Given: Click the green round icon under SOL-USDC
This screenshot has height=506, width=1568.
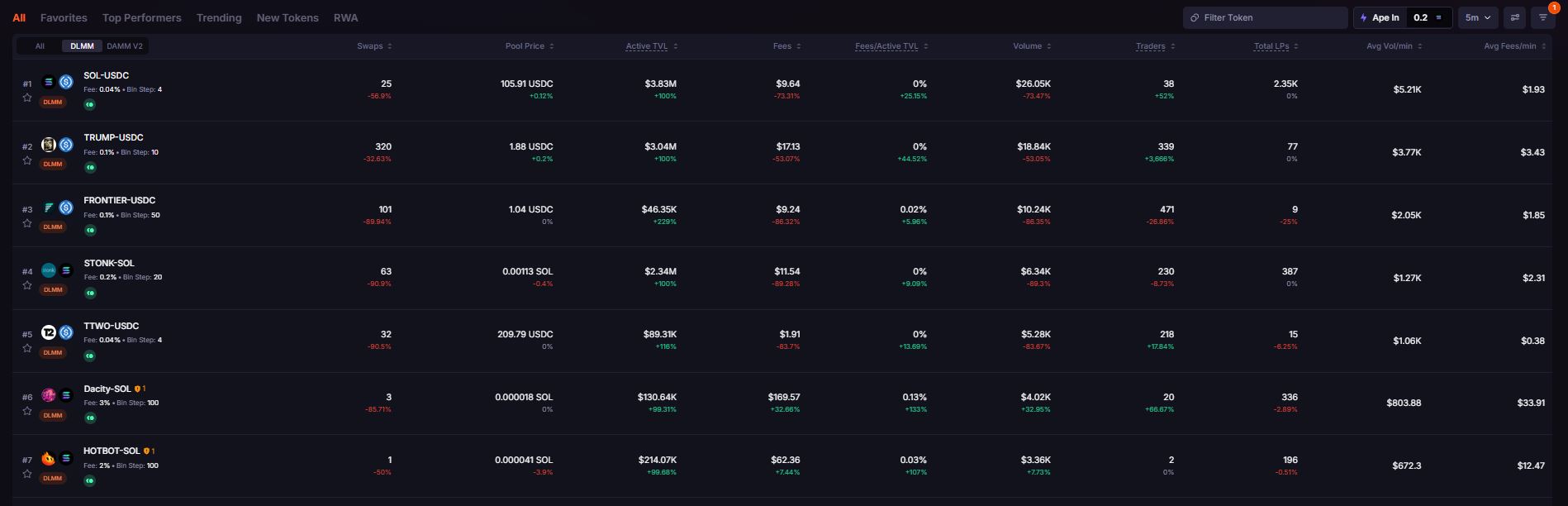Looking at the screenshot, I should tap(89, 105).
